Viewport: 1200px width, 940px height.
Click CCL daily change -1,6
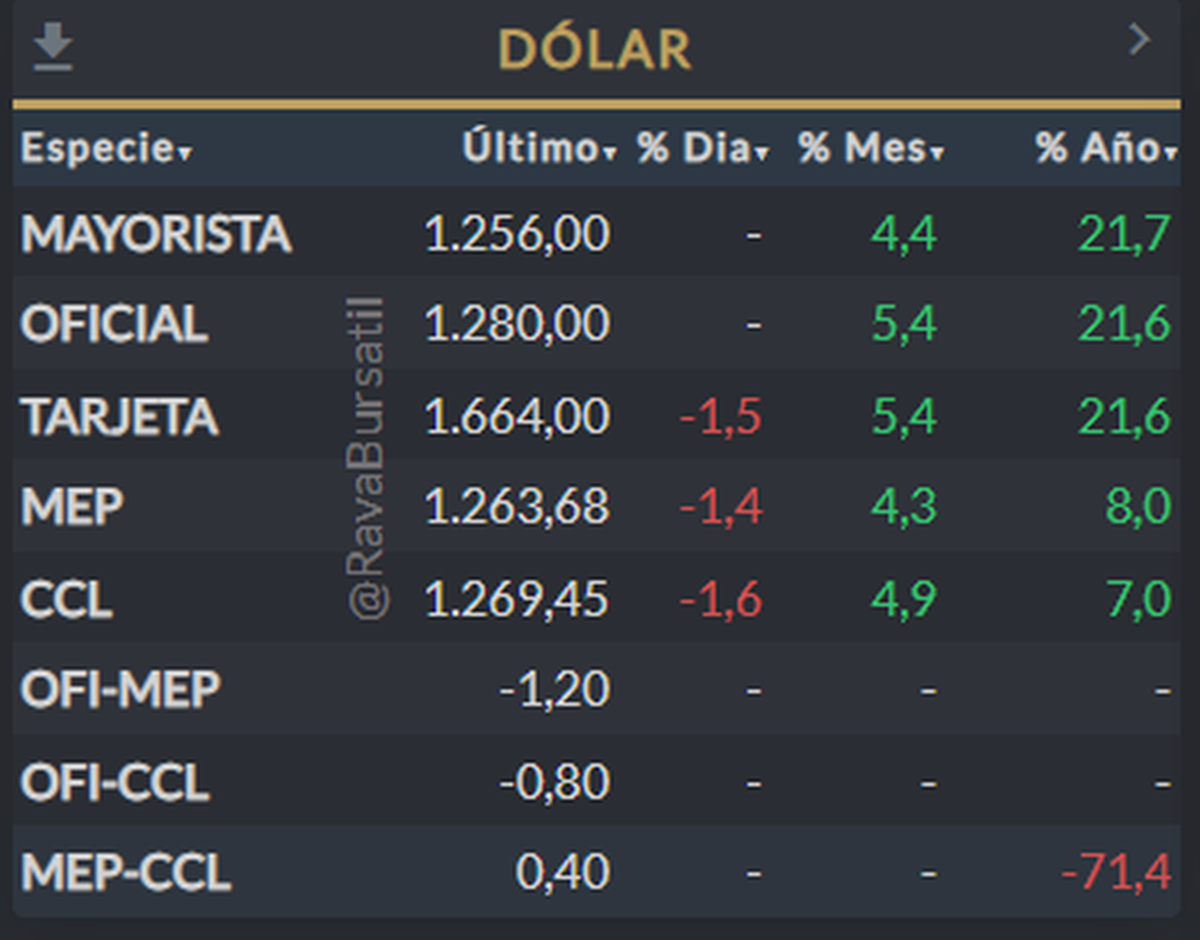[x=720, y=599]
